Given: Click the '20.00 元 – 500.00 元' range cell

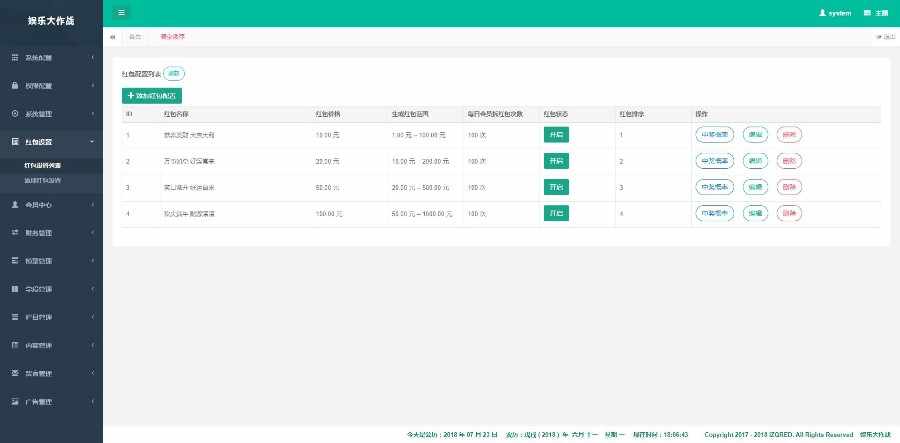Looking at the screenshot, I should pyautogui.click(x=420, y=188).
